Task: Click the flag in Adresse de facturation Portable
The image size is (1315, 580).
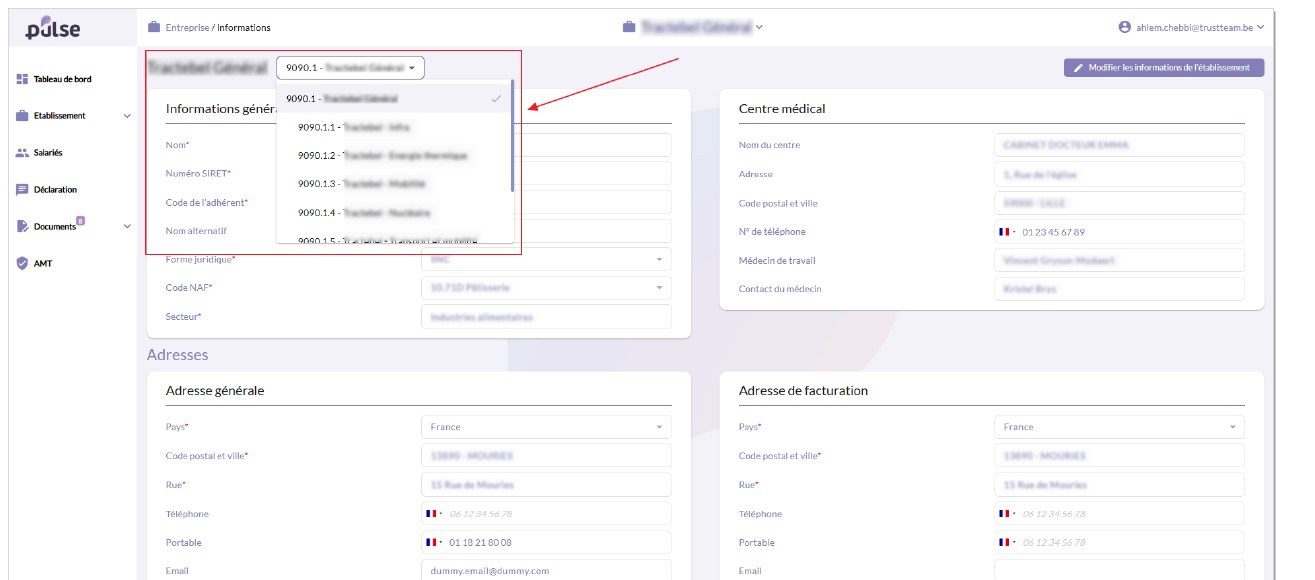Action: tap(1006, 543)
